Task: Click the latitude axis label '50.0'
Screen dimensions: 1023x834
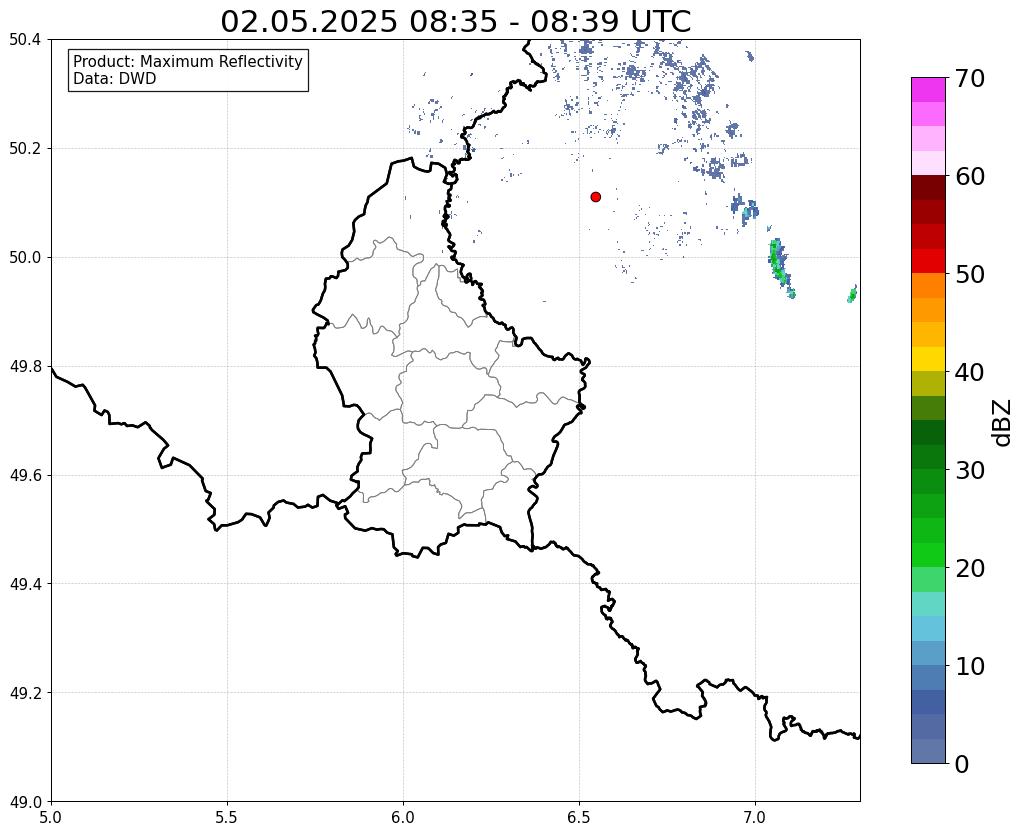Action: pos(25,257)
